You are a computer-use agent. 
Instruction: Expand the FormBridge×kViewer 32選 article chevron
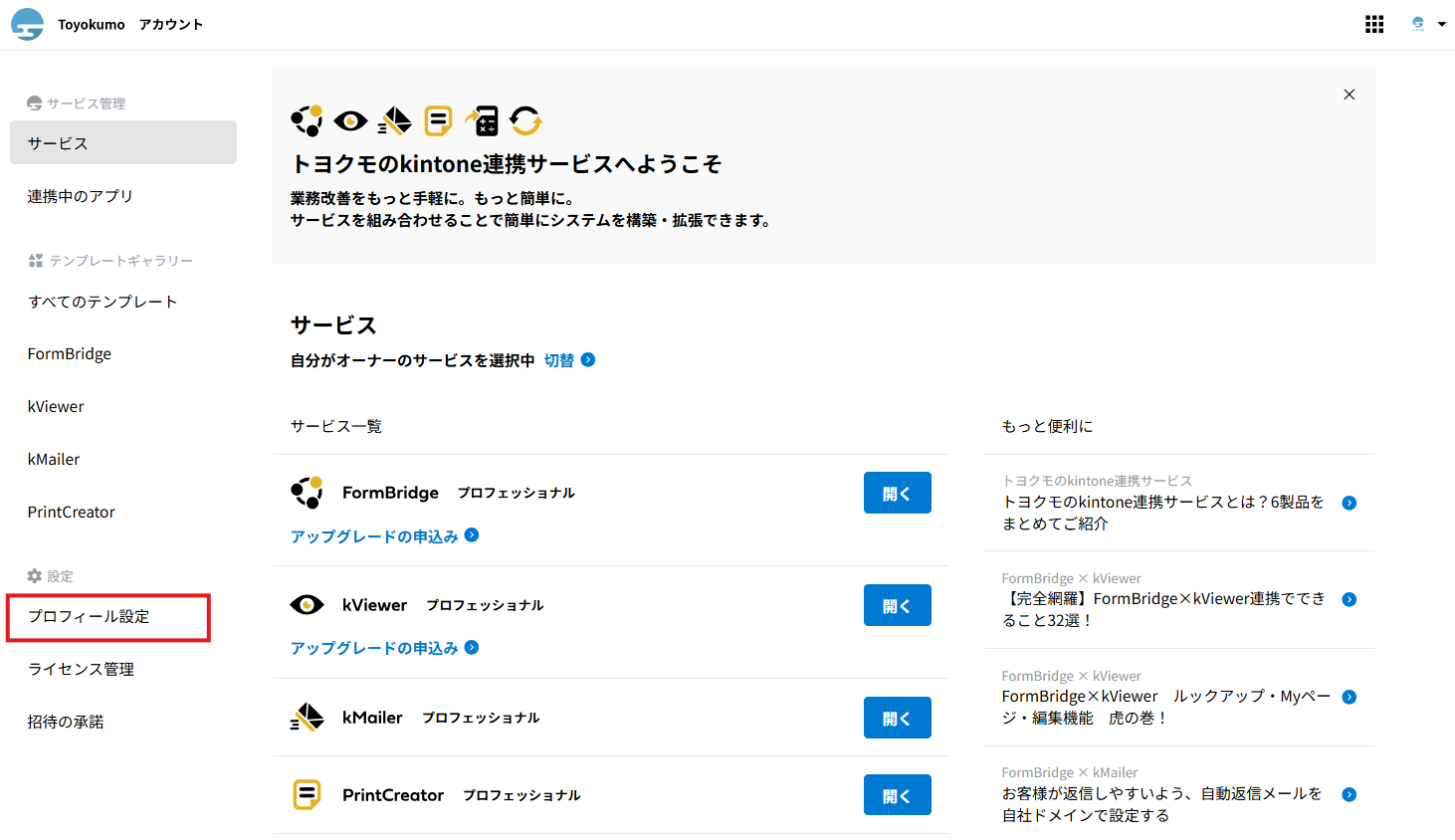1349,599
